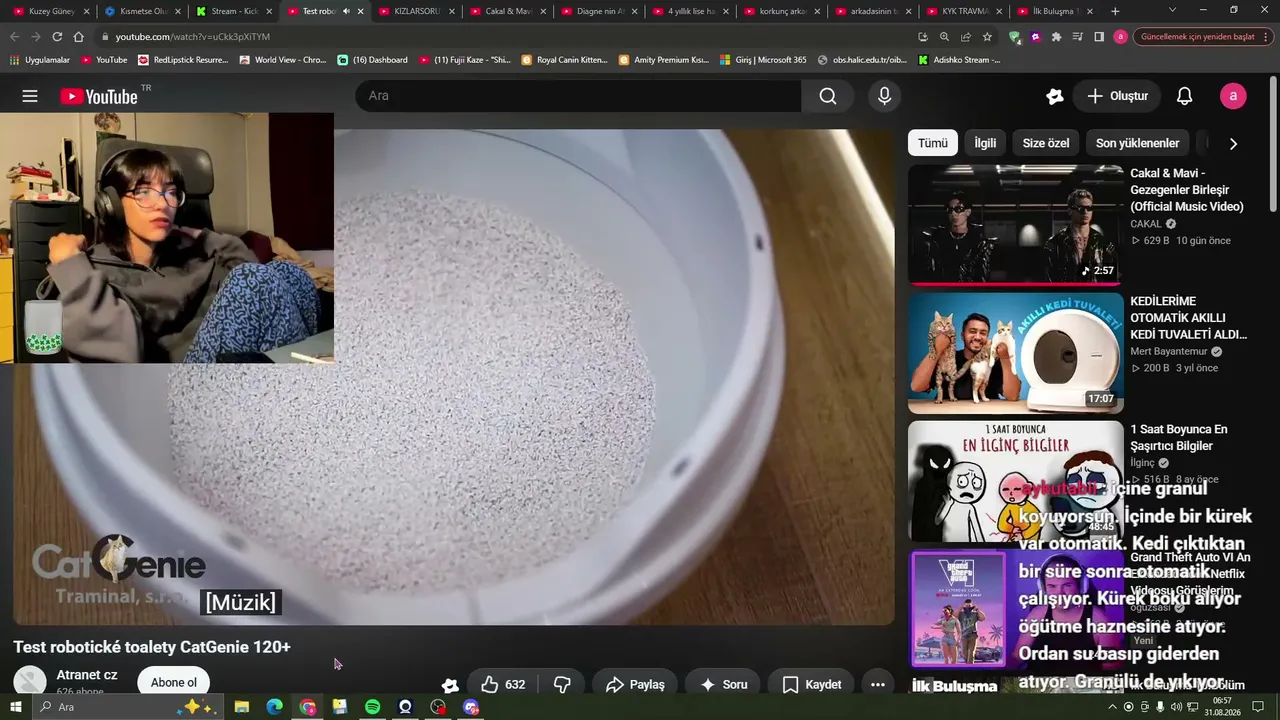Viewport: 1280px width, 720px height.
Task: Click the Paylaş share button
Action: (x=634, y=685)
